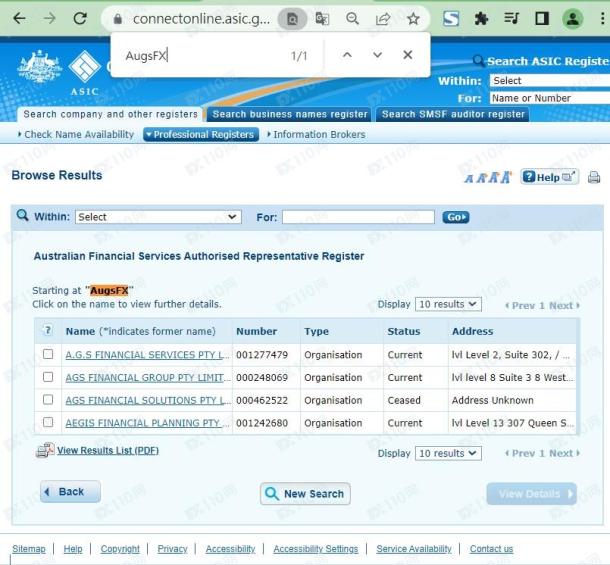Tick checkbox for AGS FINANCIAL GROUP
This screenshot has width=610, height=565.
48,377
